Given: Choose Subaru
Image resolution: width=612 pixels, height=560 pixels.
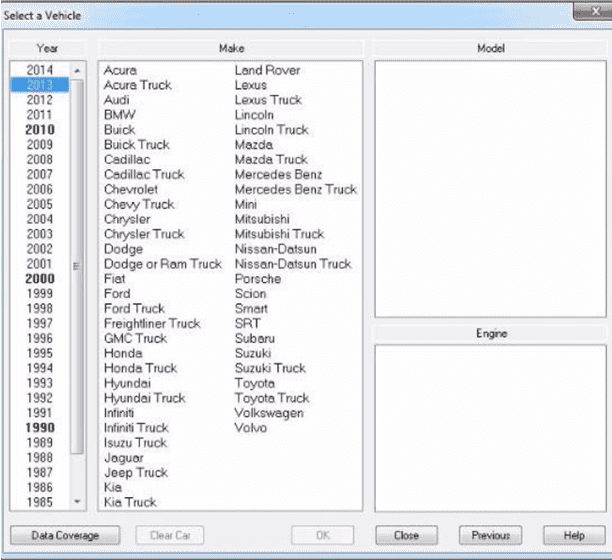Looking at the screenshot, I should coord(255,338).
